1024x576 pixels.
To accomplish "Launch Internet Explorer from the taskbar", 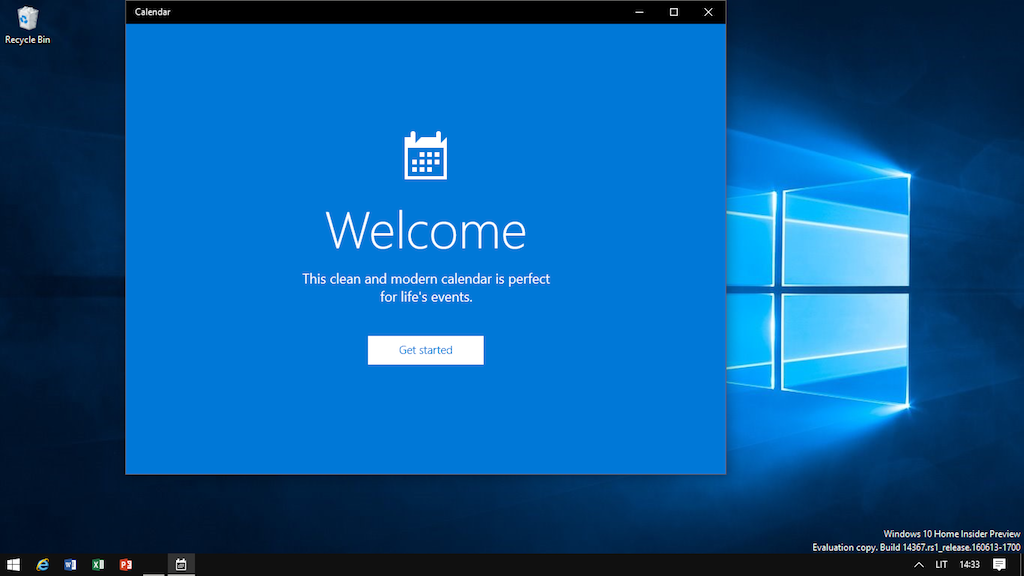I will coord(42,565).
